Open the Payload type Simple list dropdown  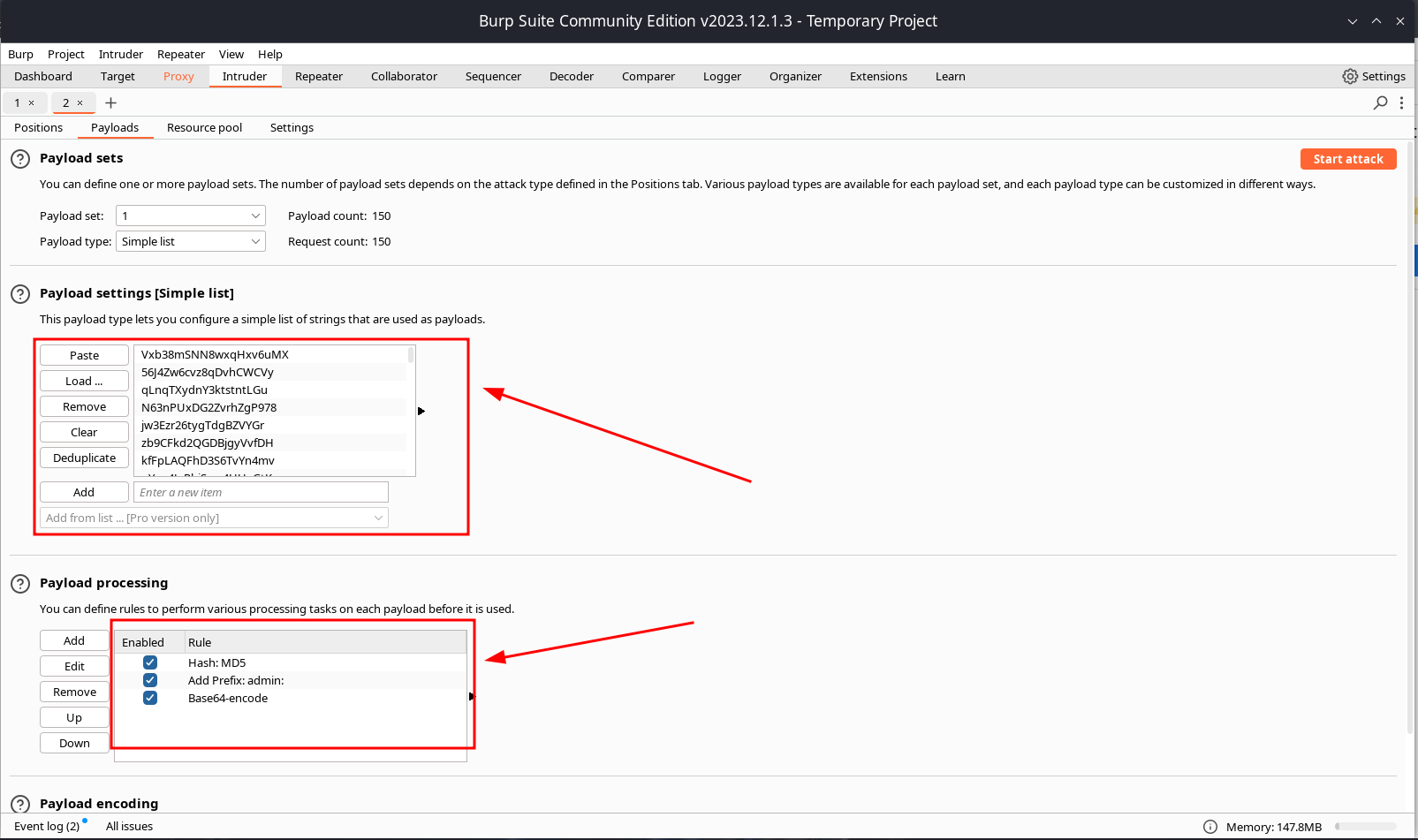pos(191,242)
